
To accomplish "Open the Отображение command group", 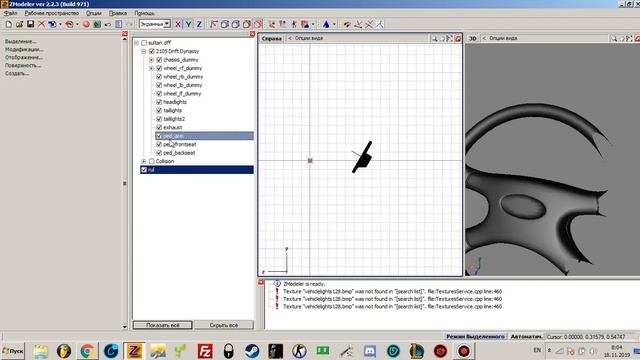I will 24,58.
